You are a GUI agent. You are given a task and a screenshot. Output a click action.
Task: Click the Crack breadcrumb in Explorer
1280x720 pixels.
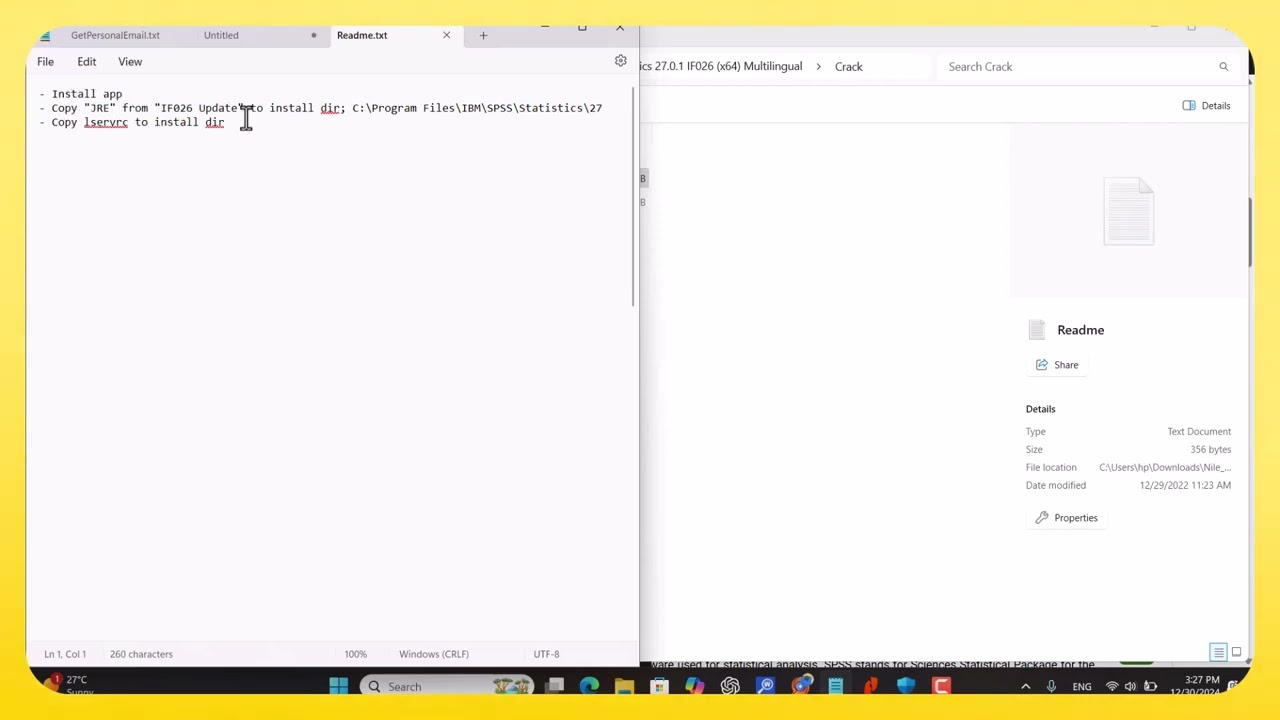tap(848, 66)
